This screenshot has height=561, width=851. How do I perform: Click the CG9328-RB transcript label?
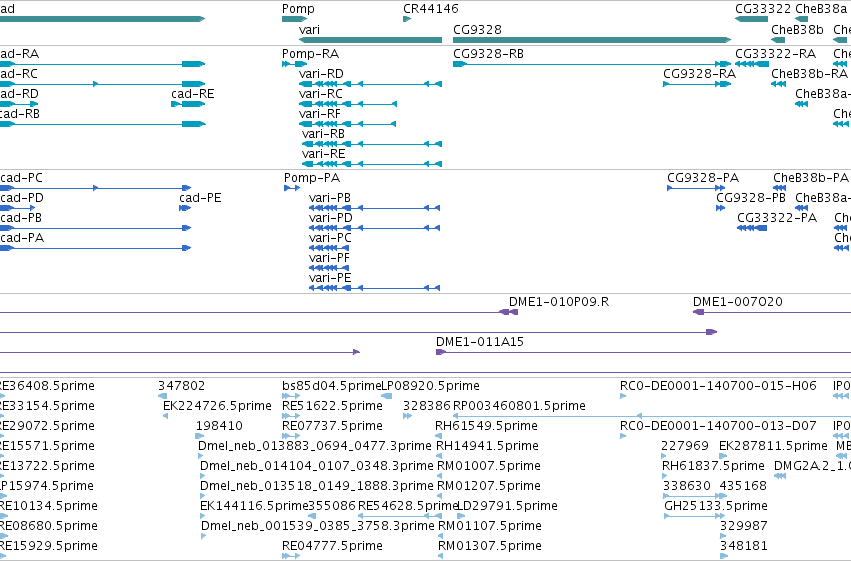click(488, 54)
